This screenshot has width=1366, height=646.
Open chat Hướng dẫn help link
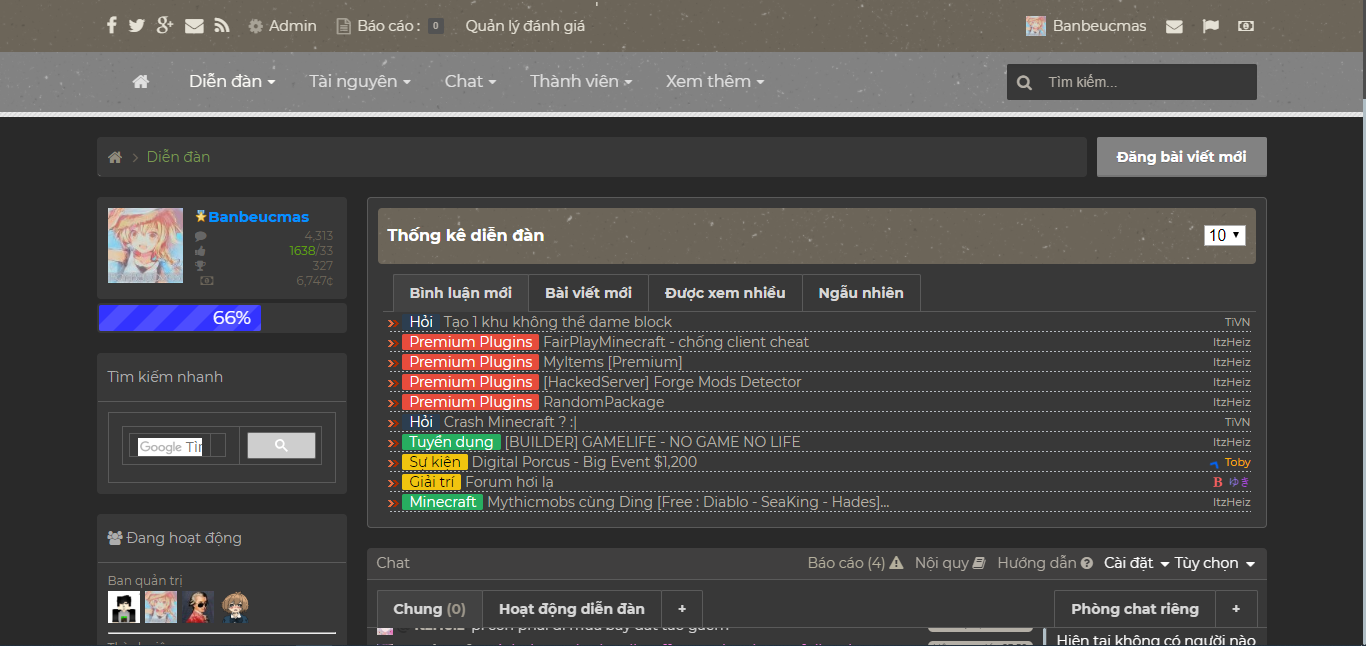tap(1045, 563)
